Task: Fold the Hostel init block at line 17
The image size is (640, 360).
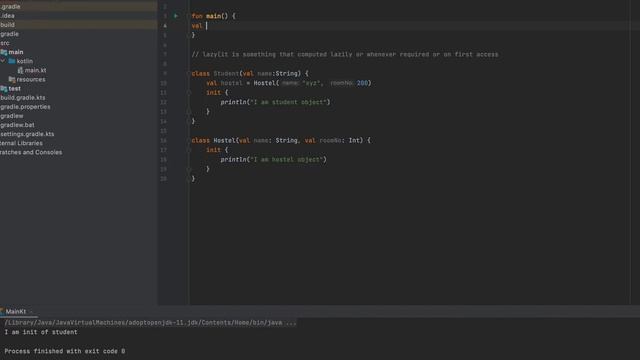Action: (x=189, y=150)
